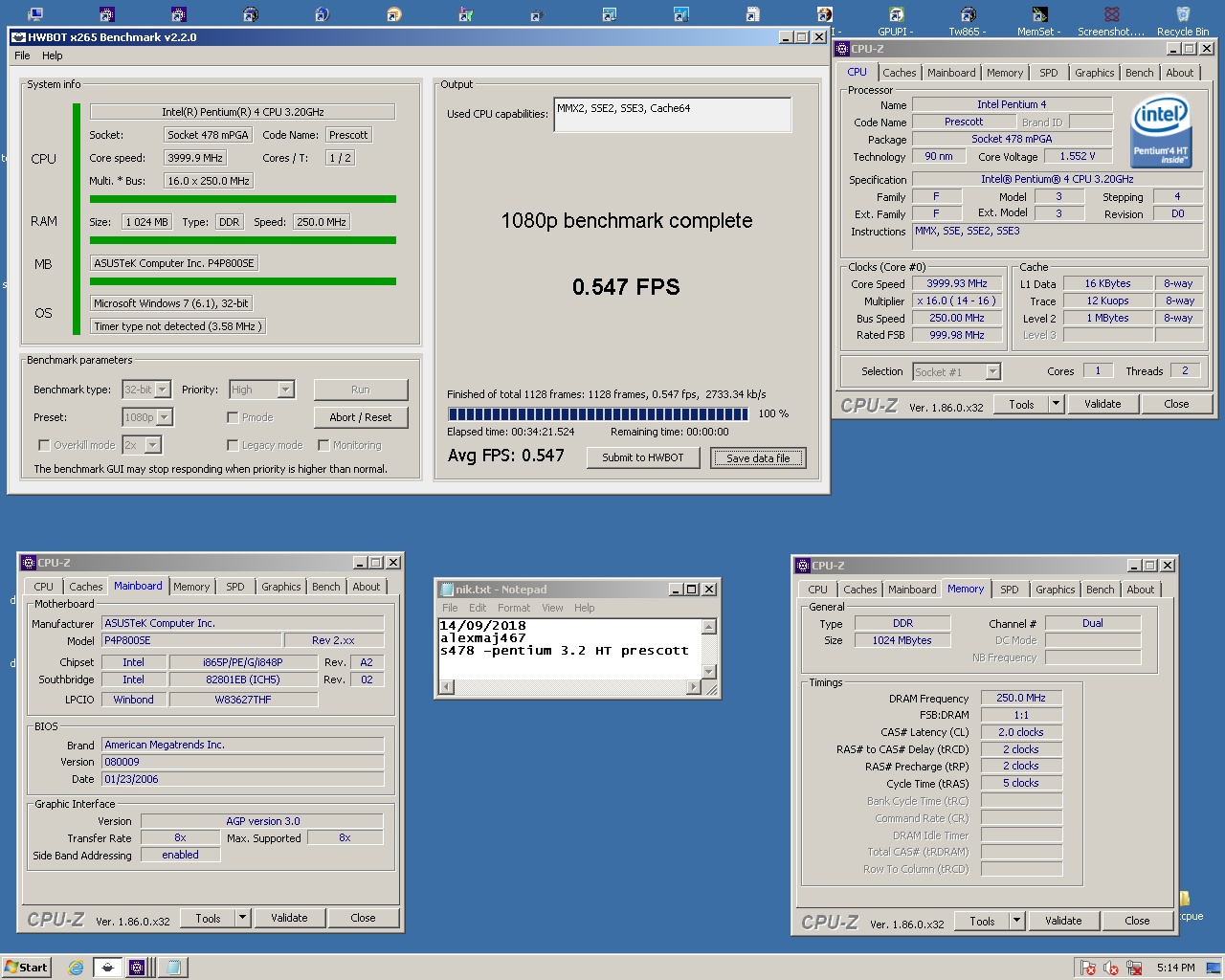The height and width of the screenshot is (980, 1225).
Task: Click the Show desktop button on the taskbar
Action: pos(1213,967)
